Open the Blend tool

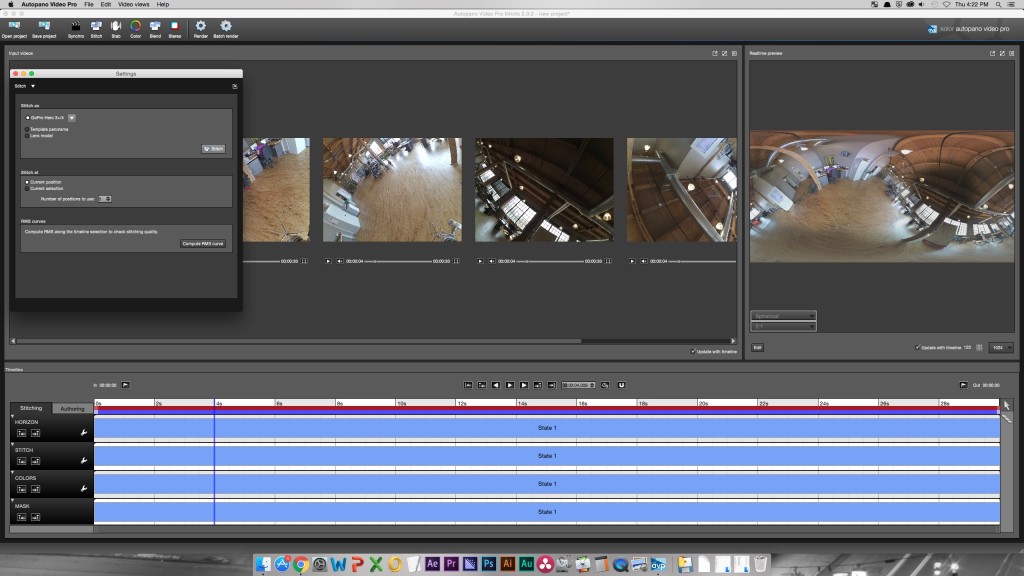coord(155,29)
